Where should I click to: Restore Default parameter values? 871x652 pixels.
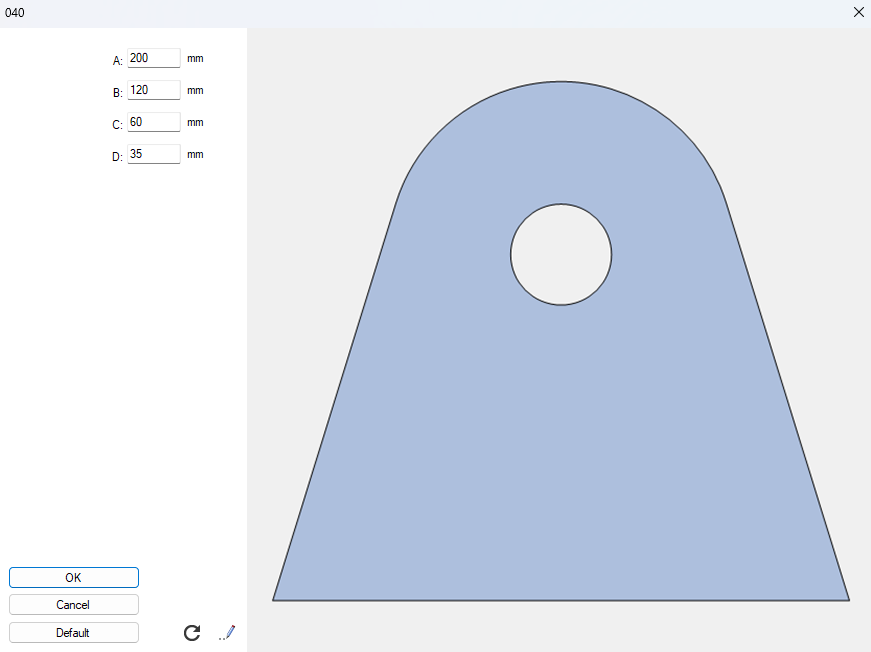pos(73,632)
